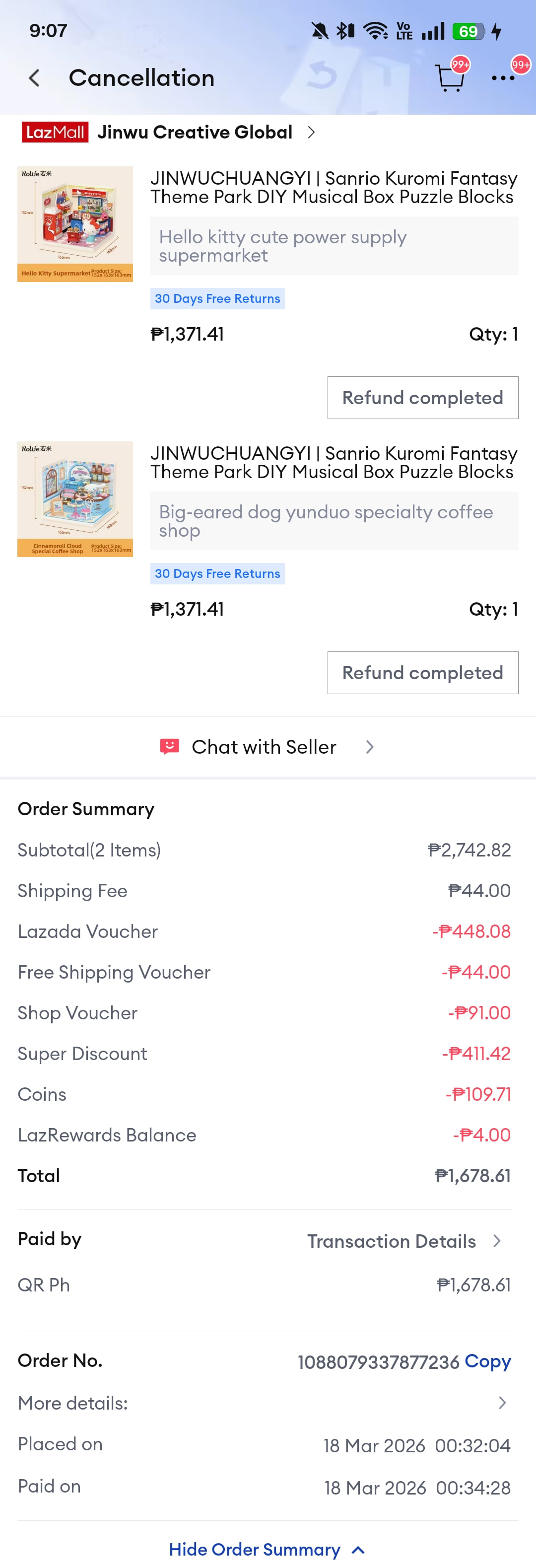Tap the Wi-Fi status icon
The height and width of the screenshot is (1568, 536).
point(375,31)
